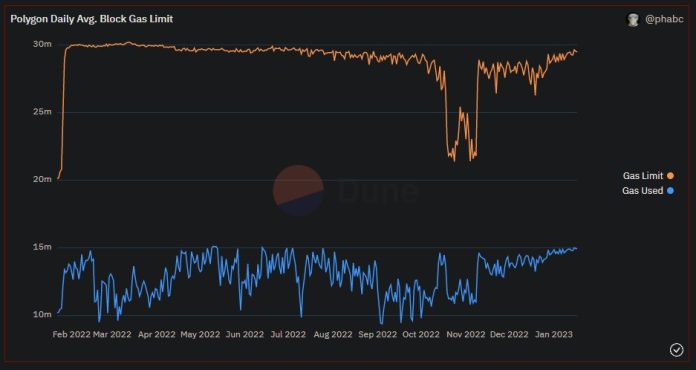Click the Aug 2022 x-axis label

coord(333,335)
